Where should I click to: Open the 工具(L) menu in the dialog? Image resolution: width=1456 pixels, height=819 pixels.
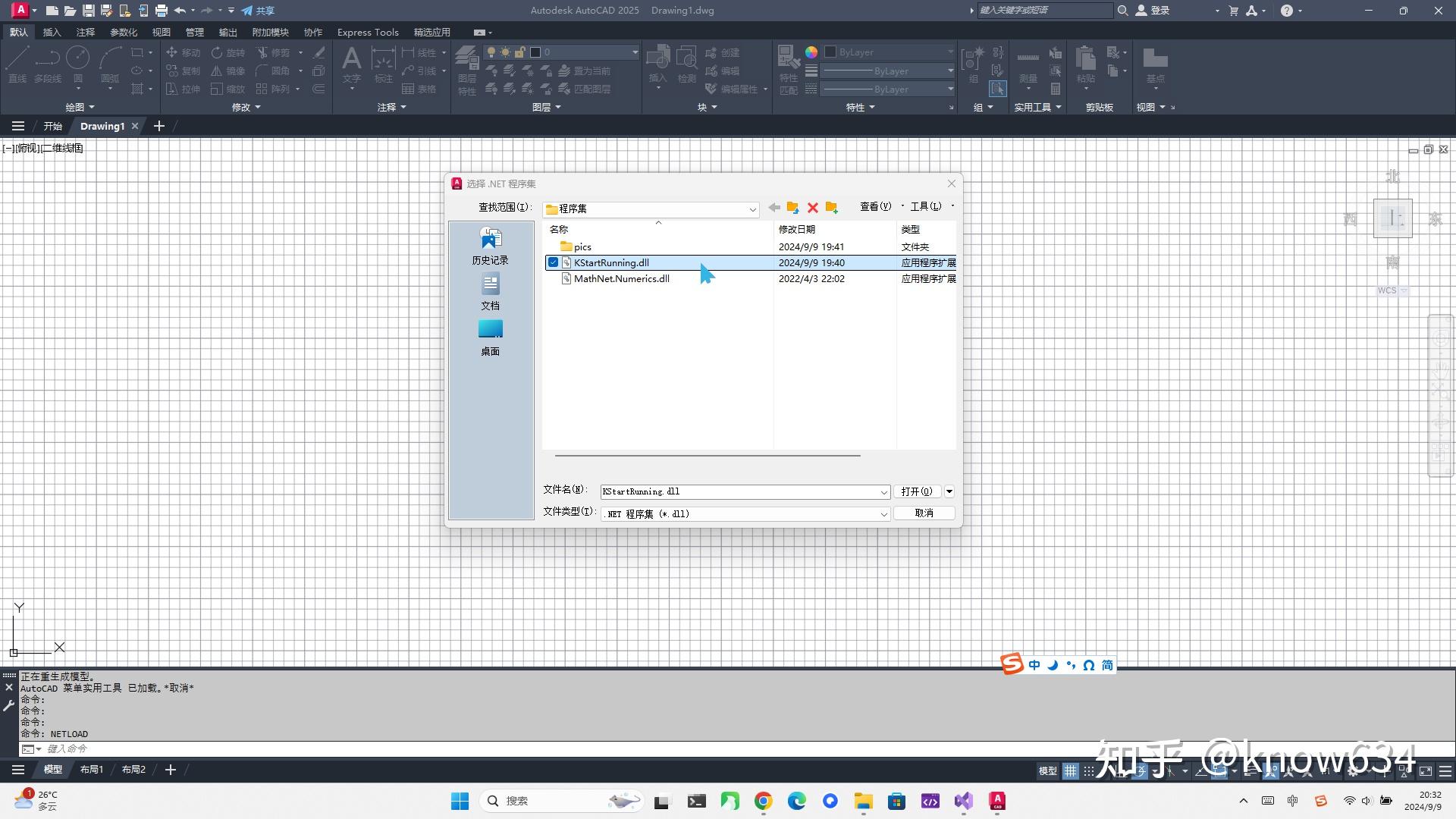coord(925,206)
